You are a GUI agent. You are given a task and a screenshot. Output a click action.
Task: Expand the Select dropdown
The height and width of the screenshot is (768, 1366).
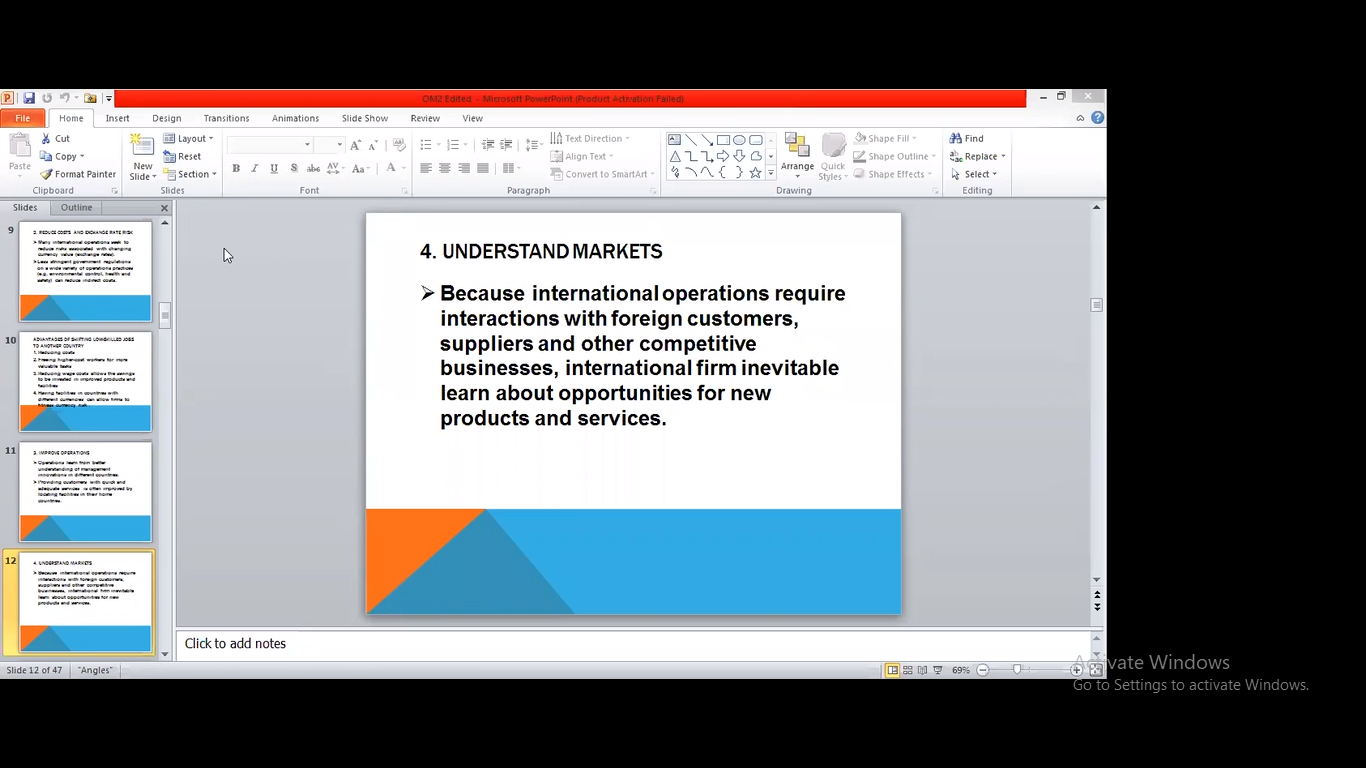click(x=995, y=174)
